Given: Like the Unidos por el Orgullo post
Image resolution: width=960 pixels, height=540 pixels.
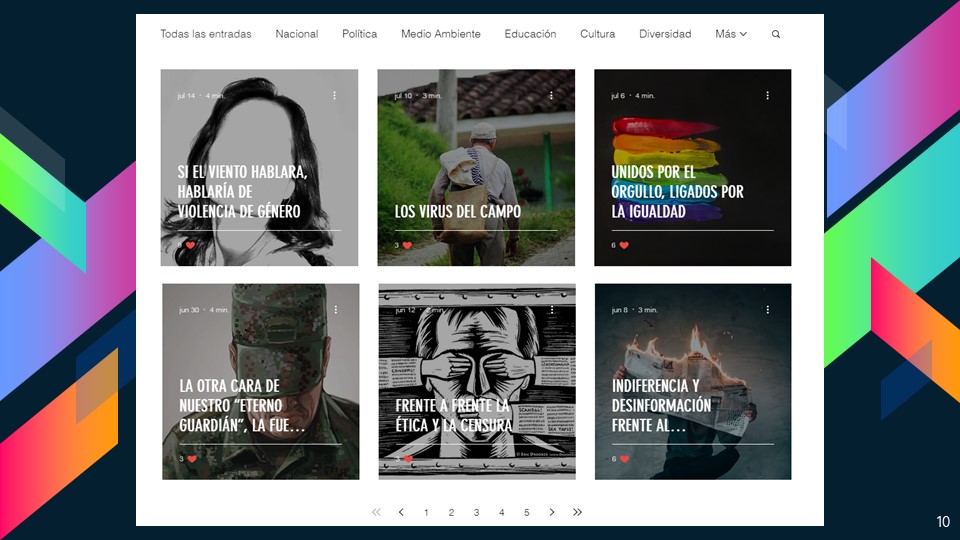Looking at the screenshot, I should 624,245.
